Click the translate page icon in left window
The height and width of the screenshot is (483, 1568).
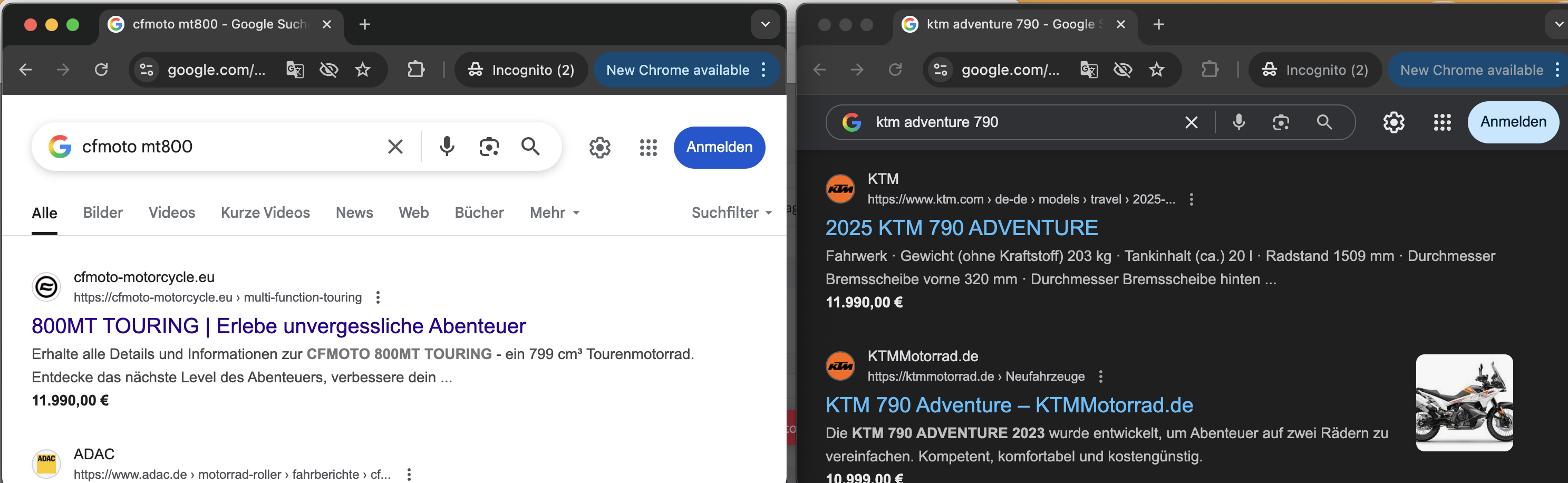coord(295,70)
